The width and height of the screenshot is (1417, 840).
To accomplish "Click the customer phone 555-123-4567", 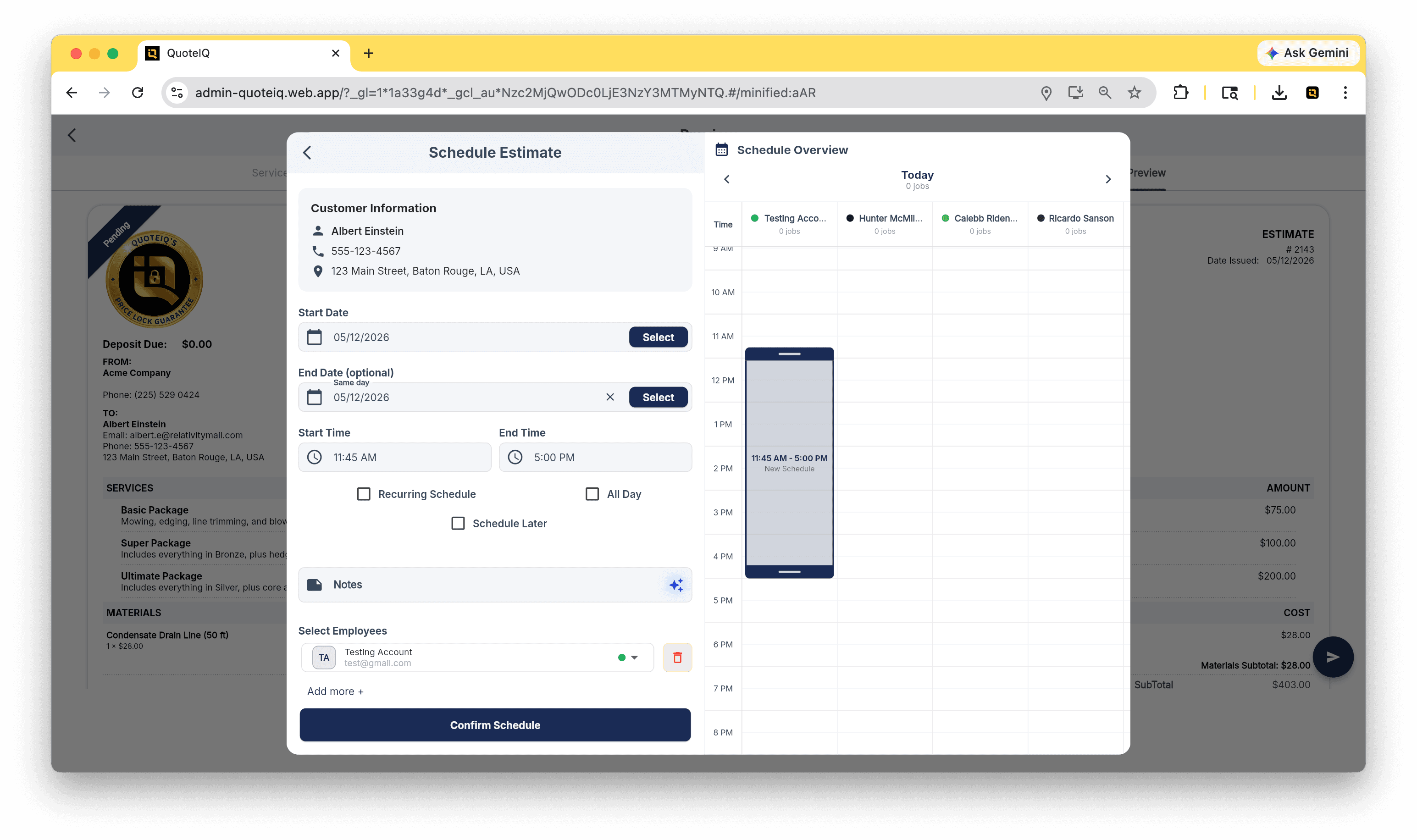I will [365, 251].
